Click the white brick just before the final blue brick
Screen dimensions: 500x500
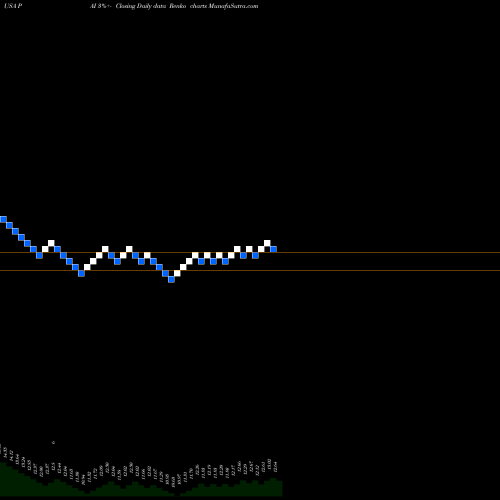pyautogui.click(x=267, y=243)
